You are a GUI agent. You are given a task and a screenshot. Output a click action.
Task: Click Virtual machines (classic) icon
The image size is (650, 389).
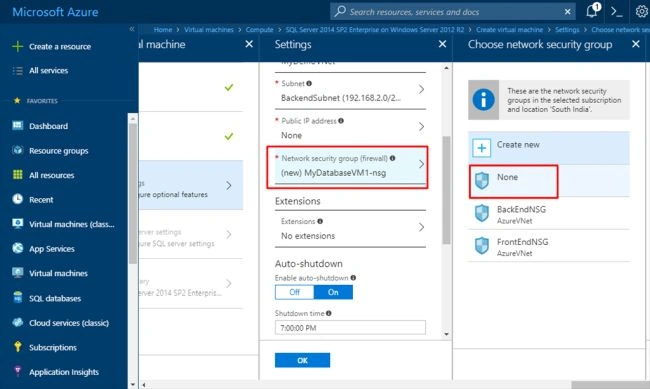[x=17, y=224]
